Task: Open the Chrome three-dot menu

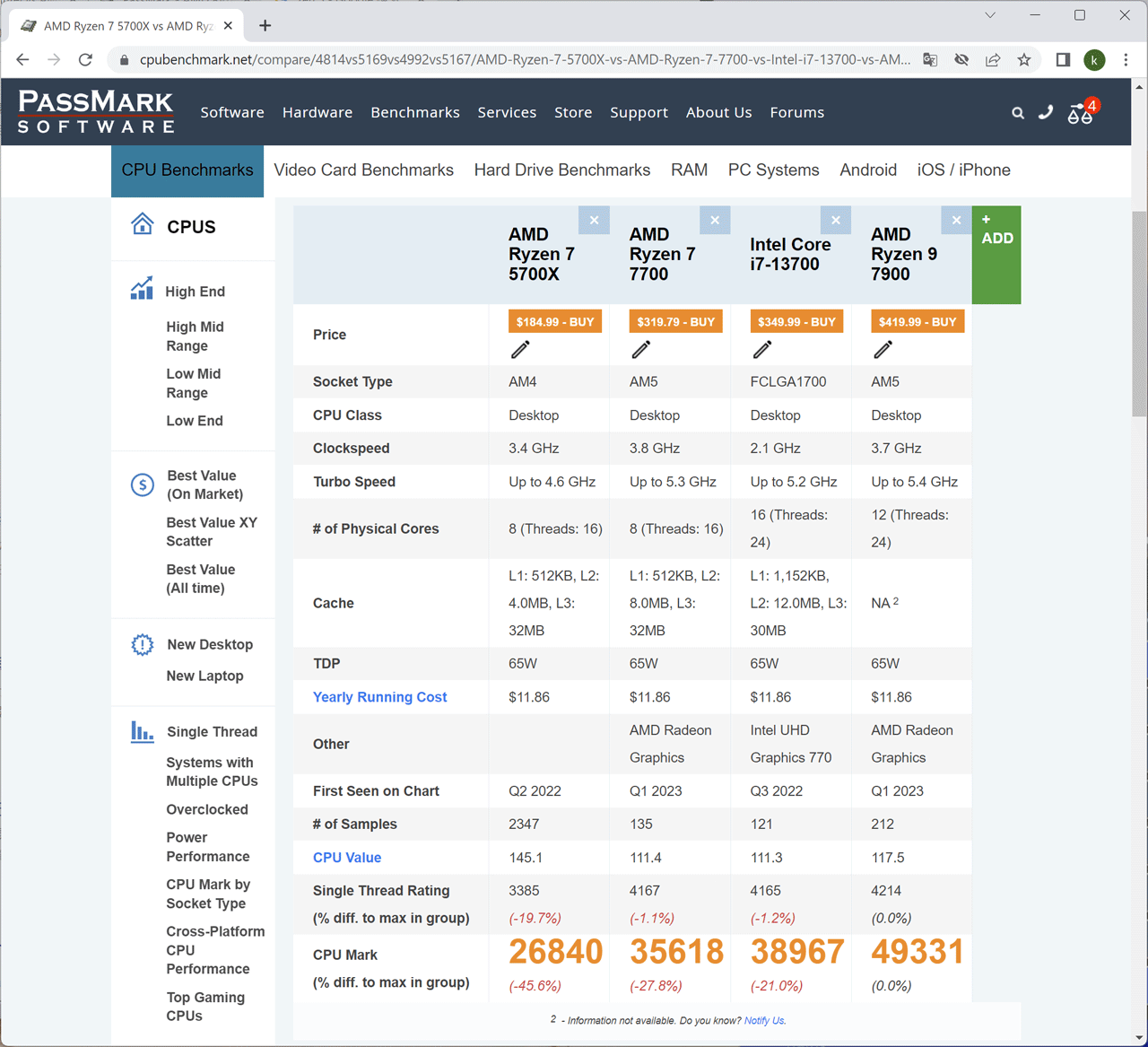Action: point(1126,60)
